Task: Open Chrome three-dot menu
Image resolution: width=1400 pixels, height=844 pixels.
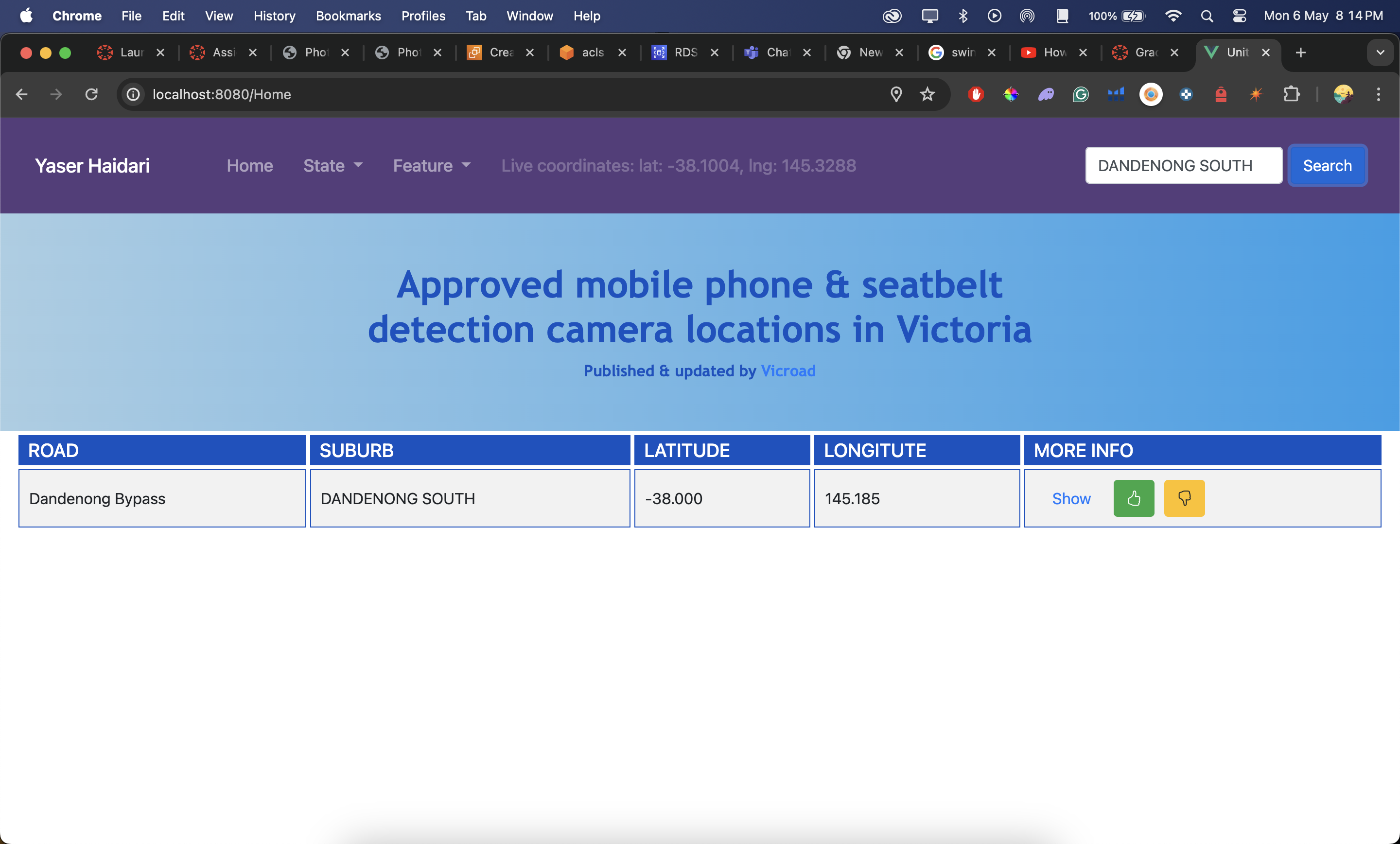Action: point(1378,94)
